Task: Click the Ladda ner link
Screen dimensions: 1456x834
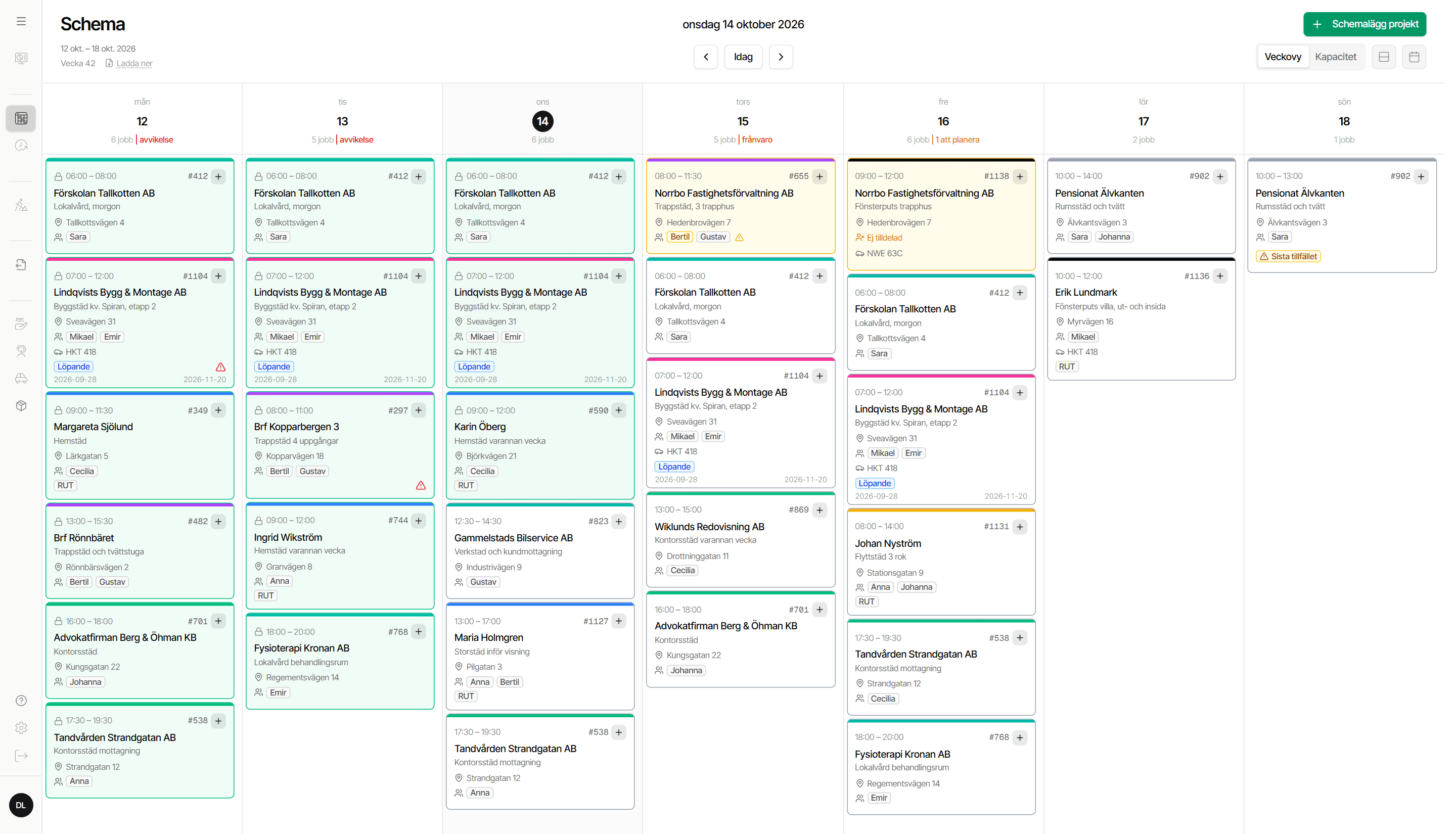Action: click(x=134, y=64)
